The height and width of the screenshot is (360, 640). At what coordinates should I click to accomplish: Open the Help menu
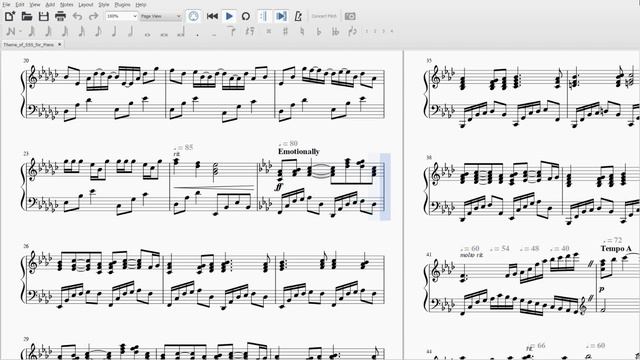140,4
